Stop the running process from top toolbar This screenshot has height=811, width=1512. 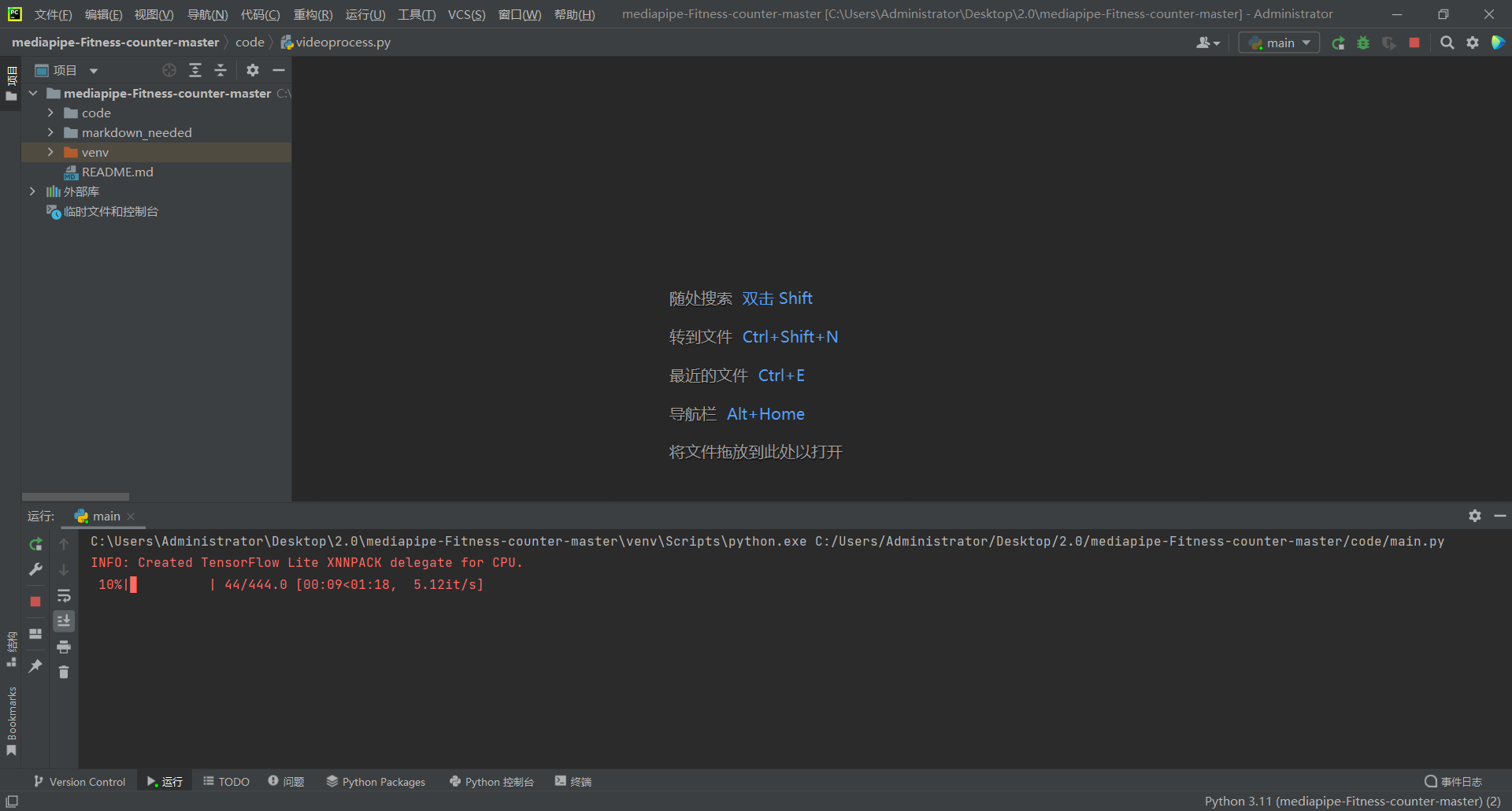tap(1414, 43)
